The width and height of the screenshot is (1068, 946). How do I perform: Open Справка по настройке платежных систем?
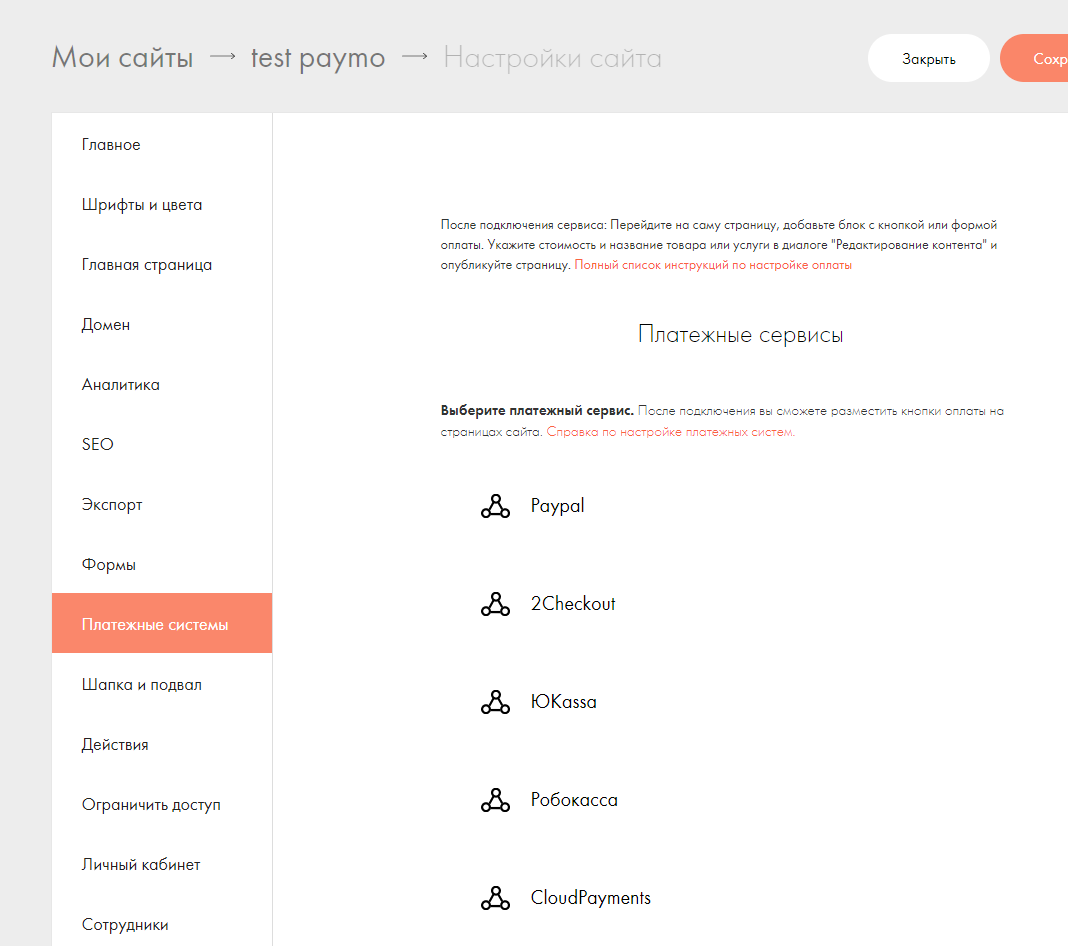point(671,432)
